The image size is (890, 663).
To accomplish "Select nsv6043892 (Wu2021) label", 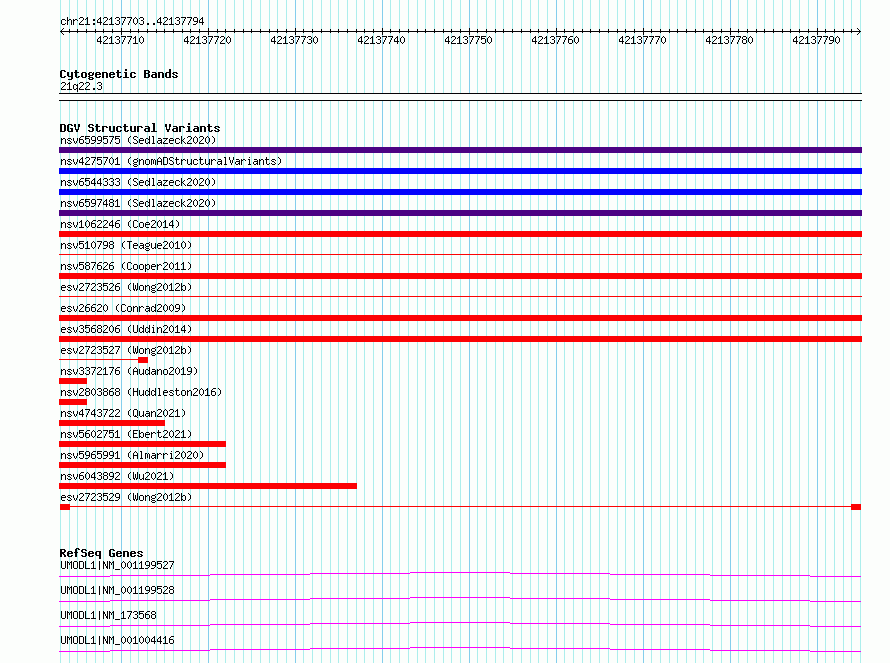I will (x=117, y=476).
